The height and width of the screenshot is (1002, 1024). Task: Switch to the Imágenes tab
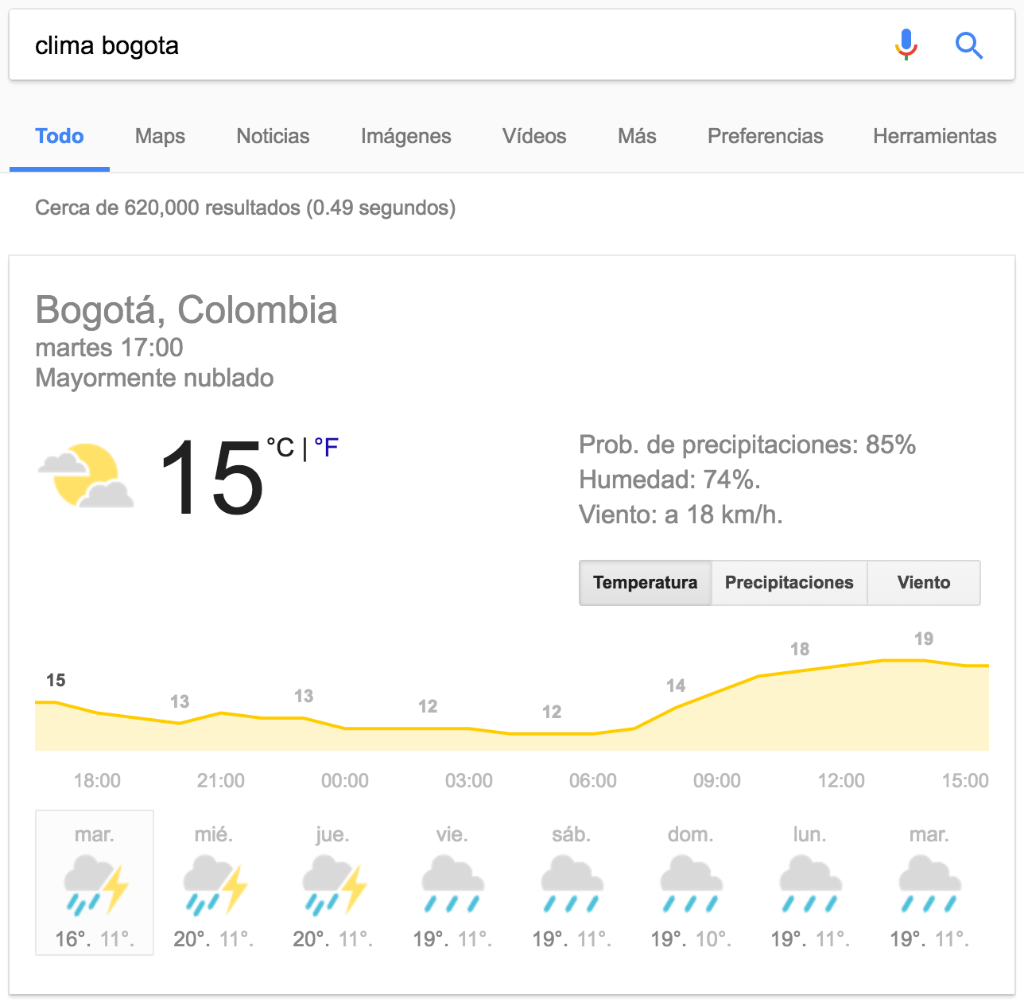coord(406,136)
